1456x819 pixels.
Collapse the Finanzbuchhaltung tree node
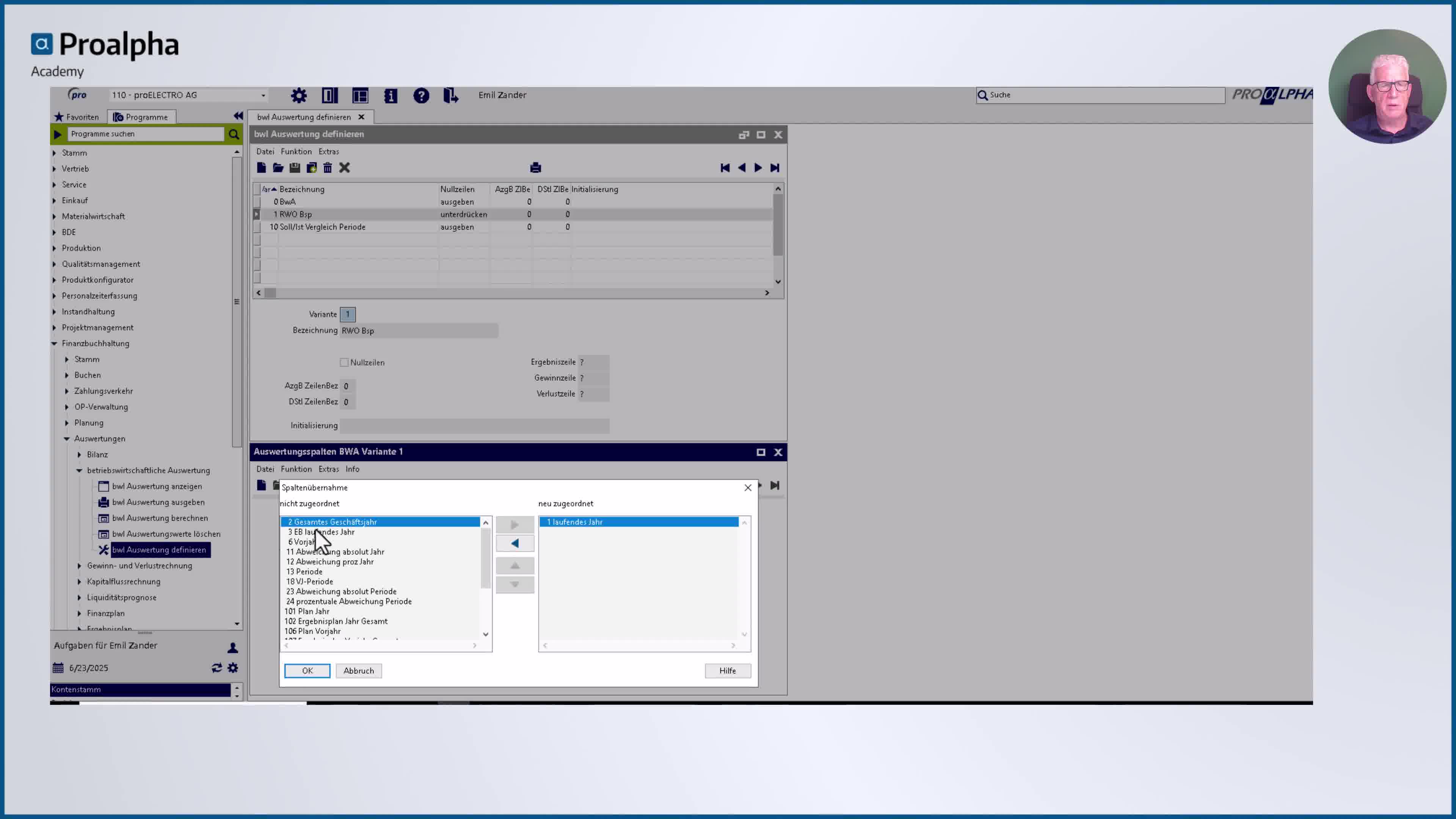click(x=54, y=343)
